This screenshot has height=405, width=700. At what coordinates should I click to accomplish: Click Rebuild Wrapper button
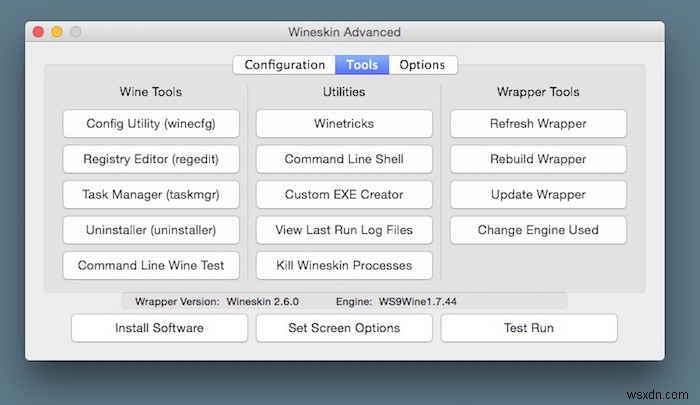[x=538, y=159]
